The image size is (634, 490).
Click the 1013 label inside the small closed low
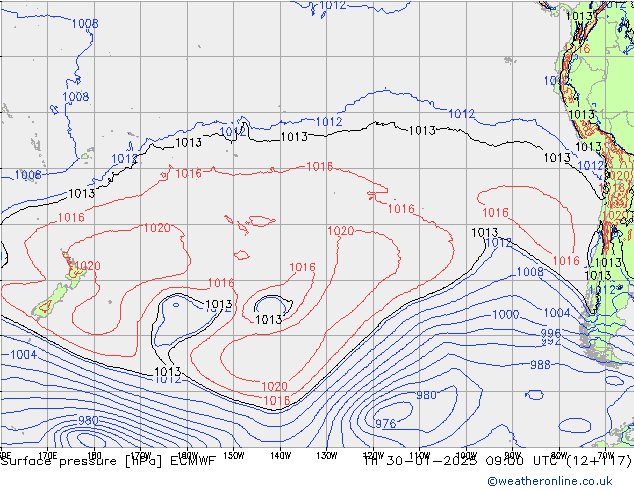point(268,319)
